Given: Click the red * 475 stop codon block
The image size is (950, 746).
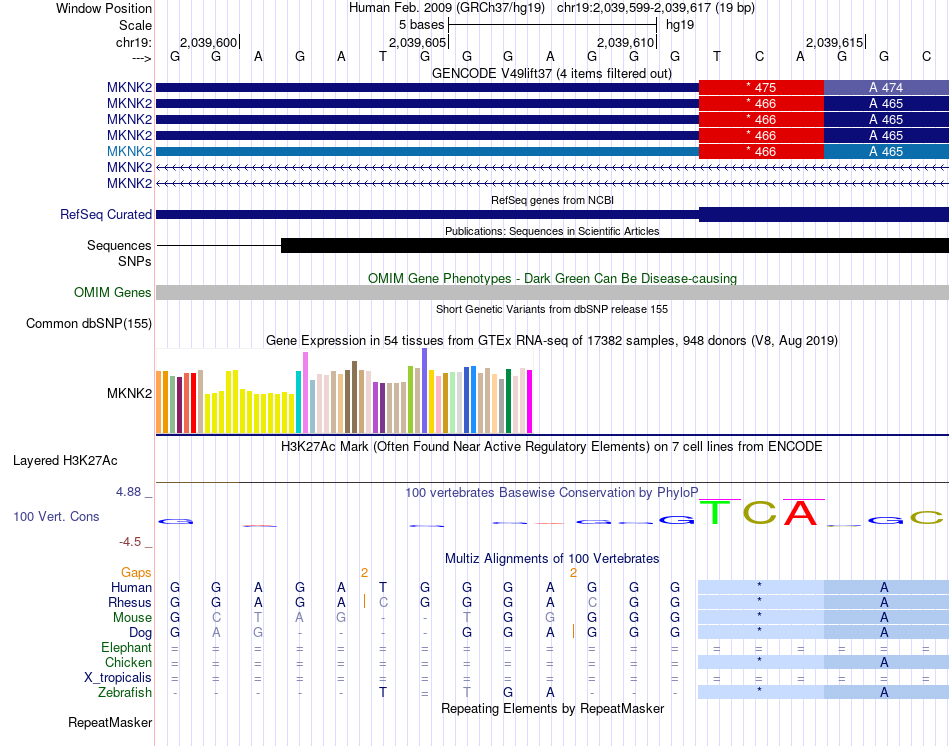Looking at the screenshot, I should [761, 87].
